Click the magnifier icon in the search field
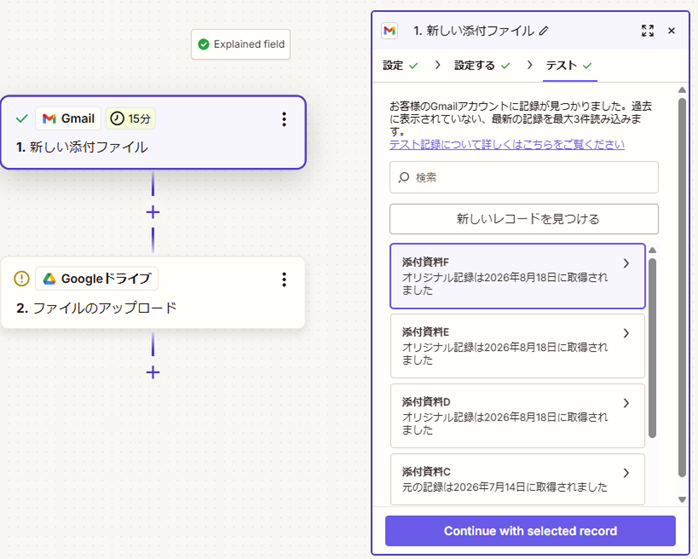The height and width of the screenshot is (559, 698). (404, 177)
